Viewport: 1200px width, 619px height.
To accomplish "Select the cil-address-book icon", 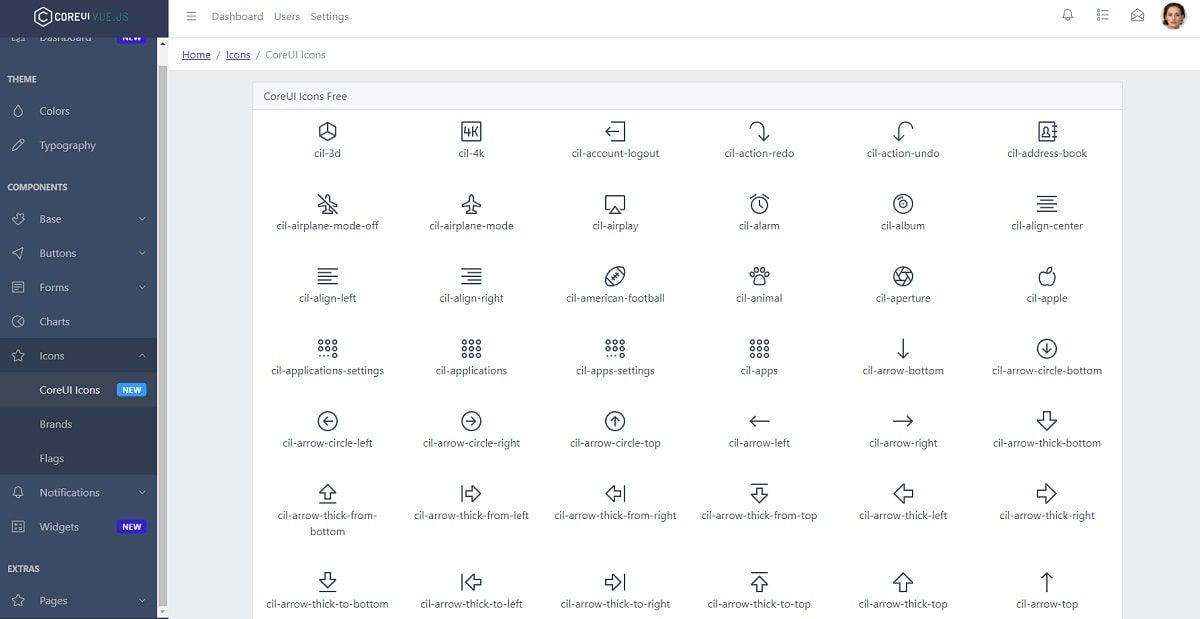I will [1047, 131].
